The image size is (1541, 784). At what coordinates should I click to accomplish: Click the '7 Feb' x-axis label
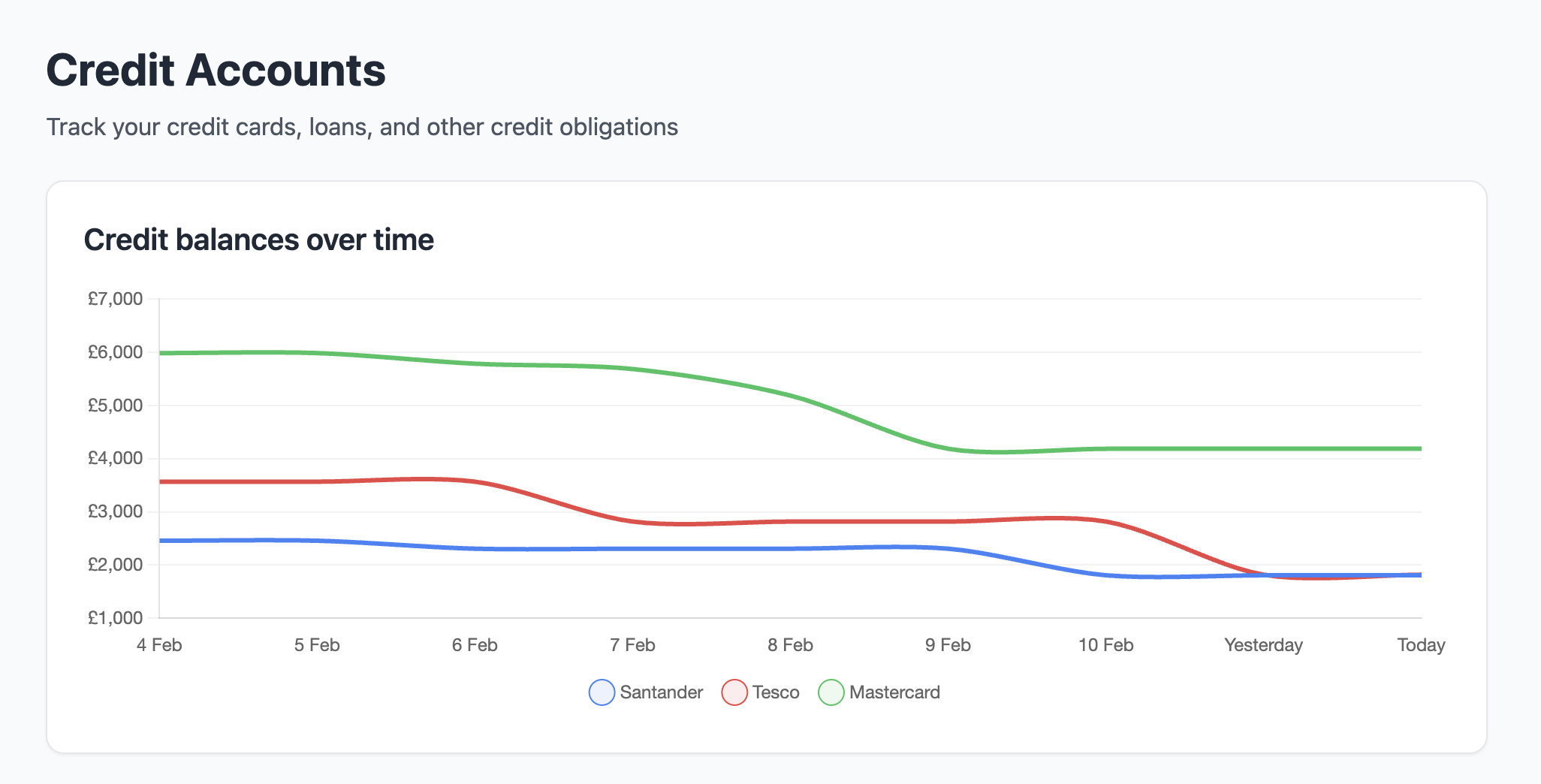pyautogui.click(x=632, y=645)
